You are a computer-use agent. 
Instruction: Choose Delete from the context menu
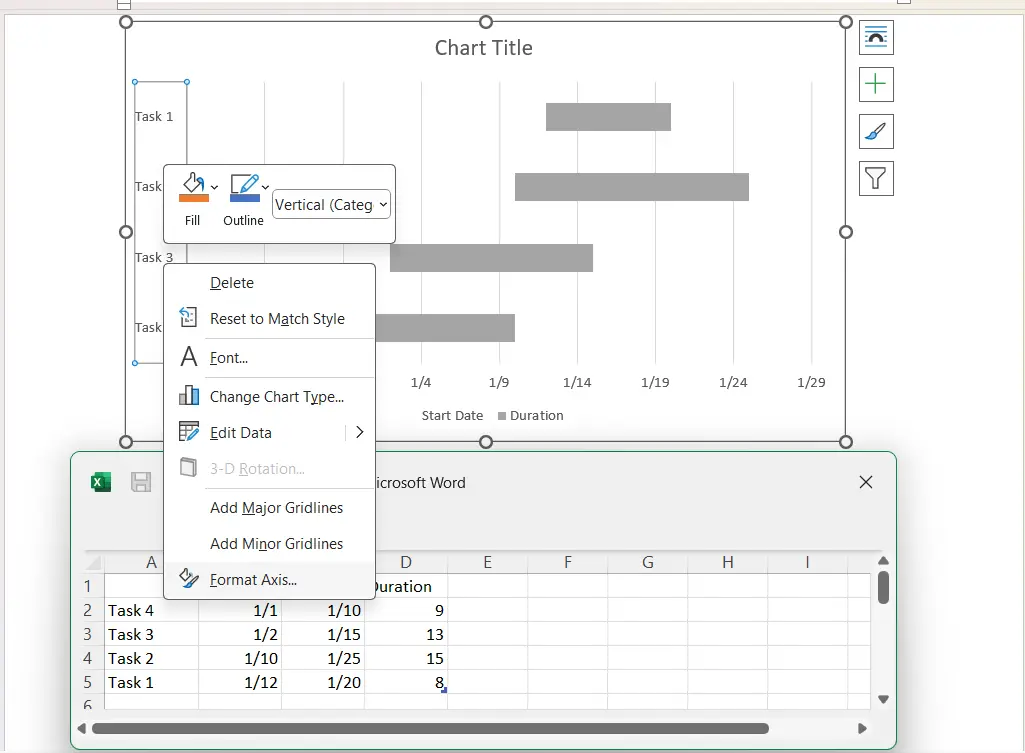[x=231, y=283]
